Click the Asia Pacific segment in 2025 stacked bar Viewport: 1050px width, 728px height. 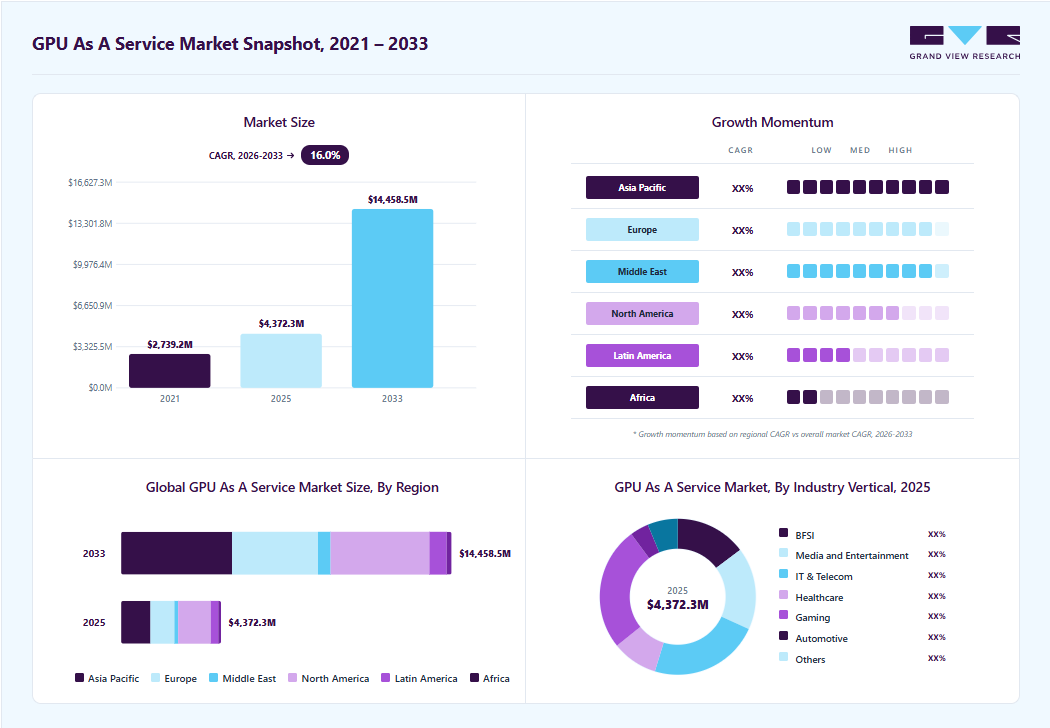click(135, 622)
